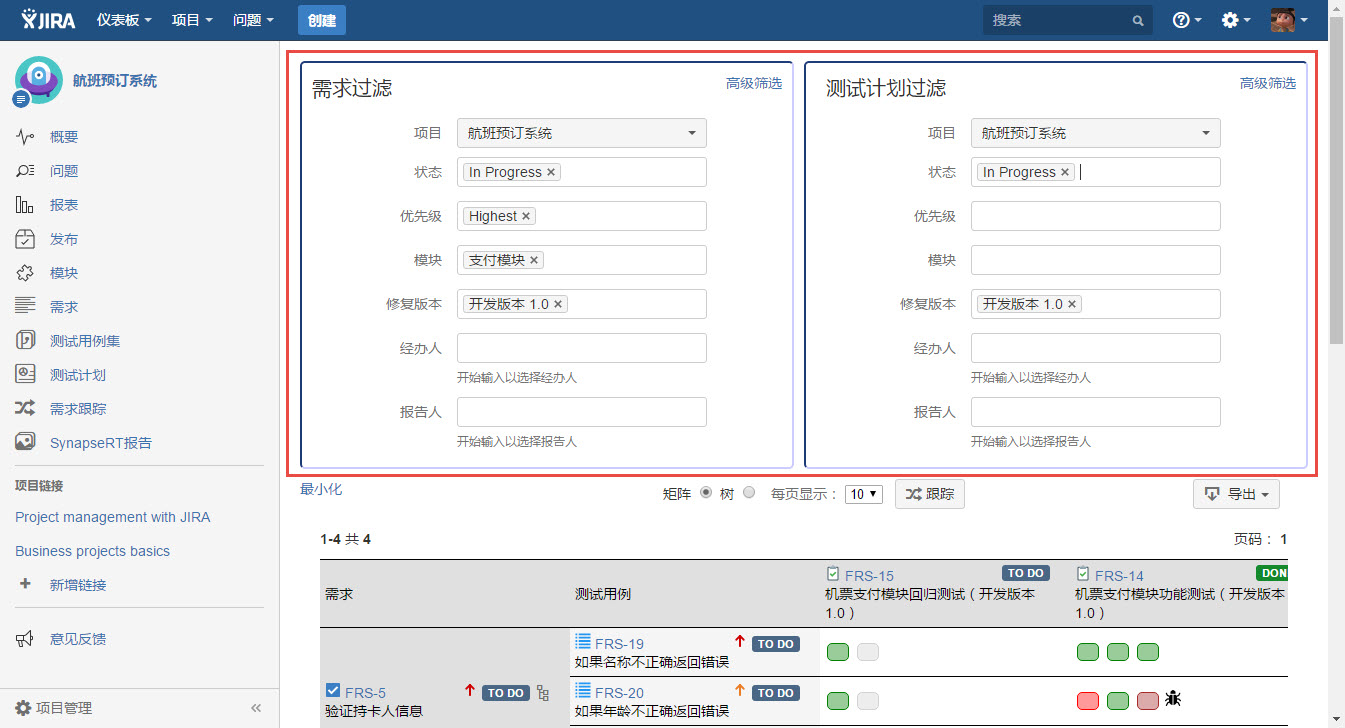
Task: Open the FRS-14 test plan link
Action: click(x=1119, y=576)
